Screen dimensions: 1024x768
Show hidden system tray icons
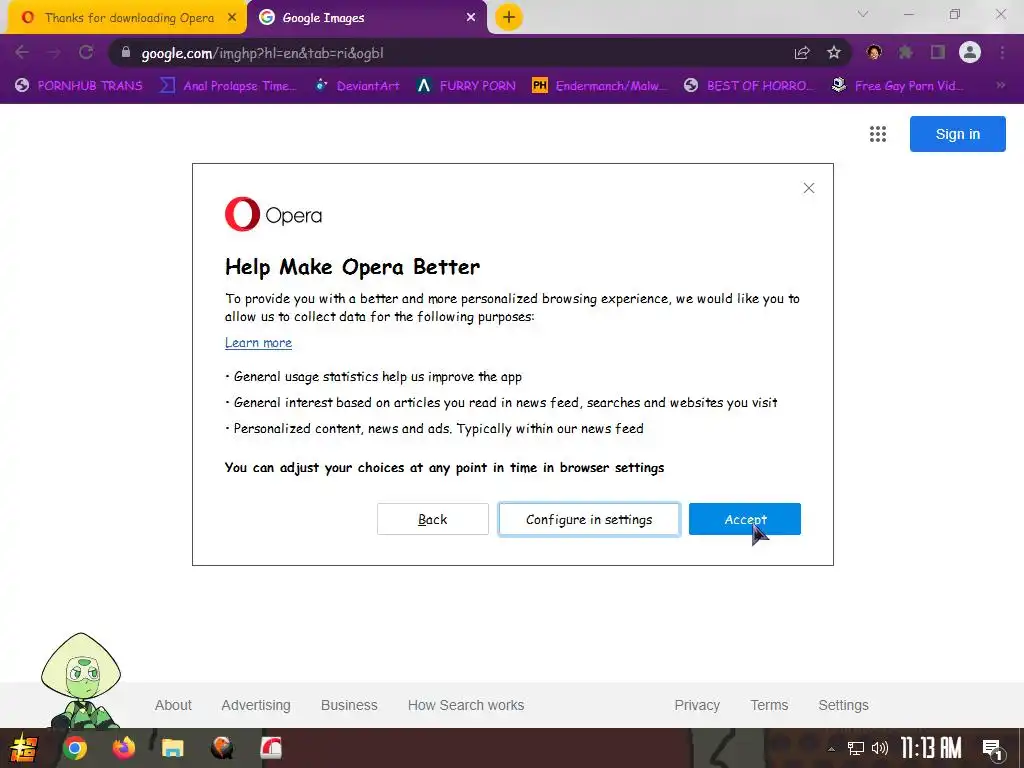(x=831, y=748)
